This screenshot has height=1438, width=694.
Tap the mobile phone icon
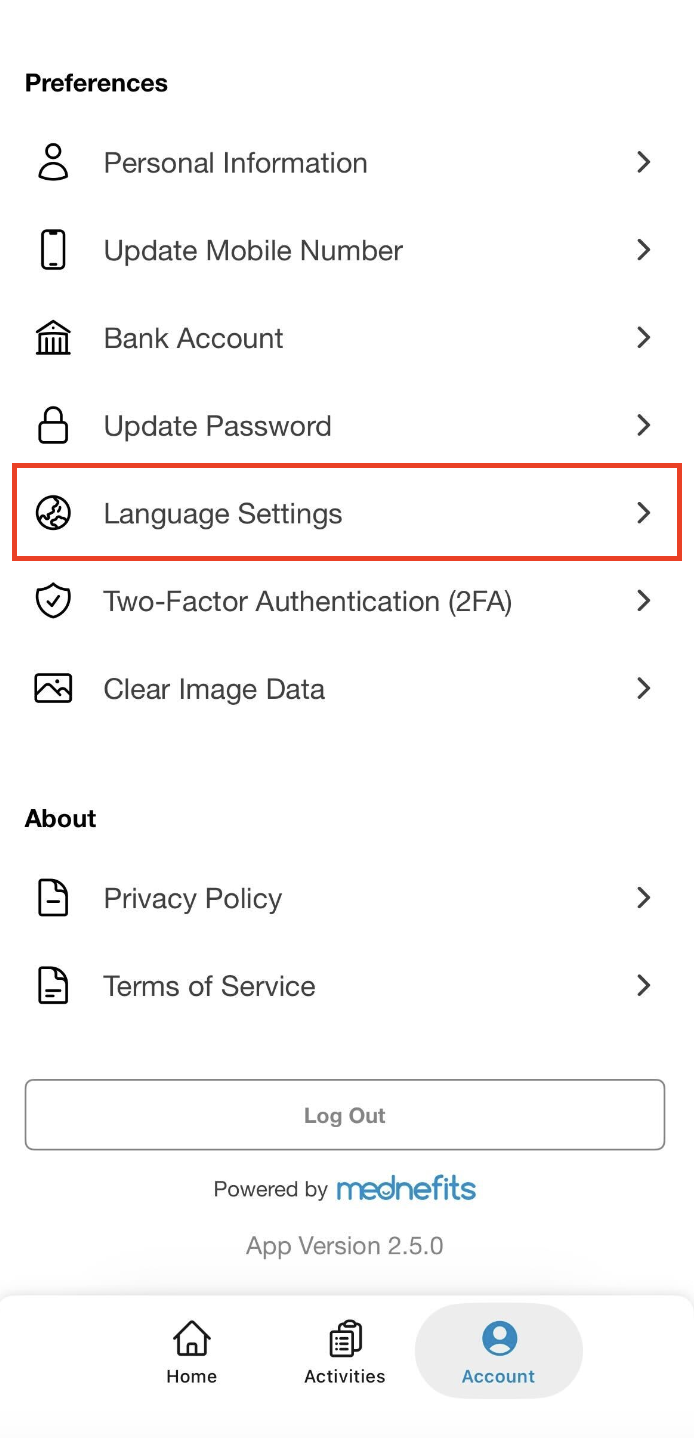coord(53,250)
